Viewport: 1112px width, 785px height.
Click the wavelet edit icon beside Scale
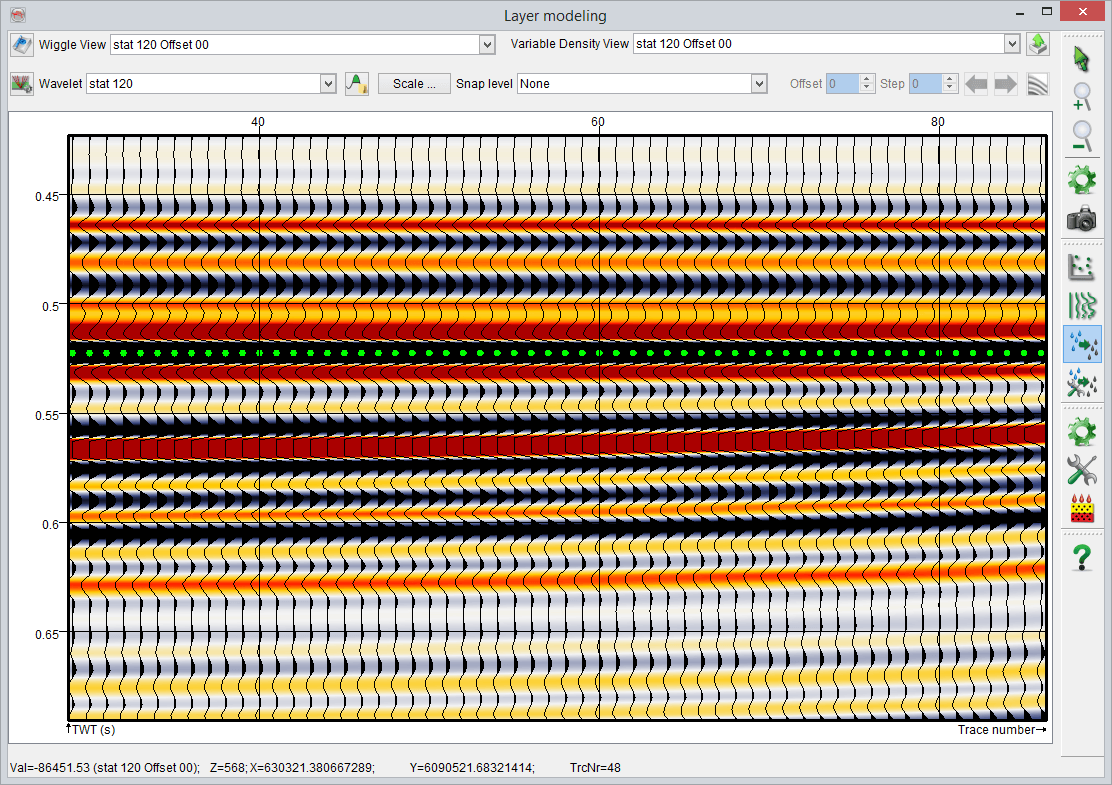[357, 84]
